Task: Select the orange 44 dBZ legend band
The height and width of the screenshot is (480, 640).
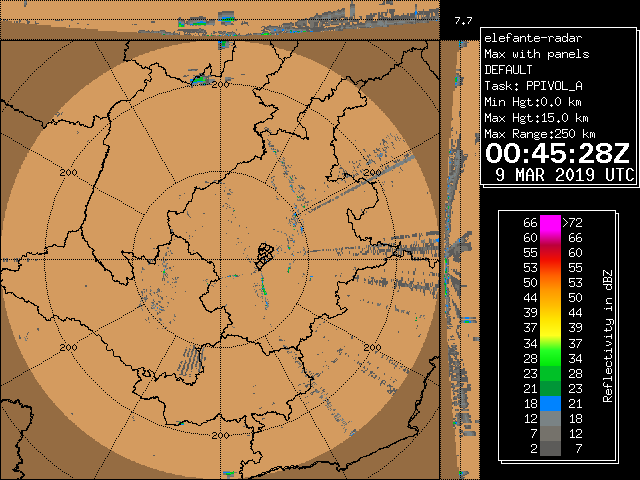Action: point(551,297)
